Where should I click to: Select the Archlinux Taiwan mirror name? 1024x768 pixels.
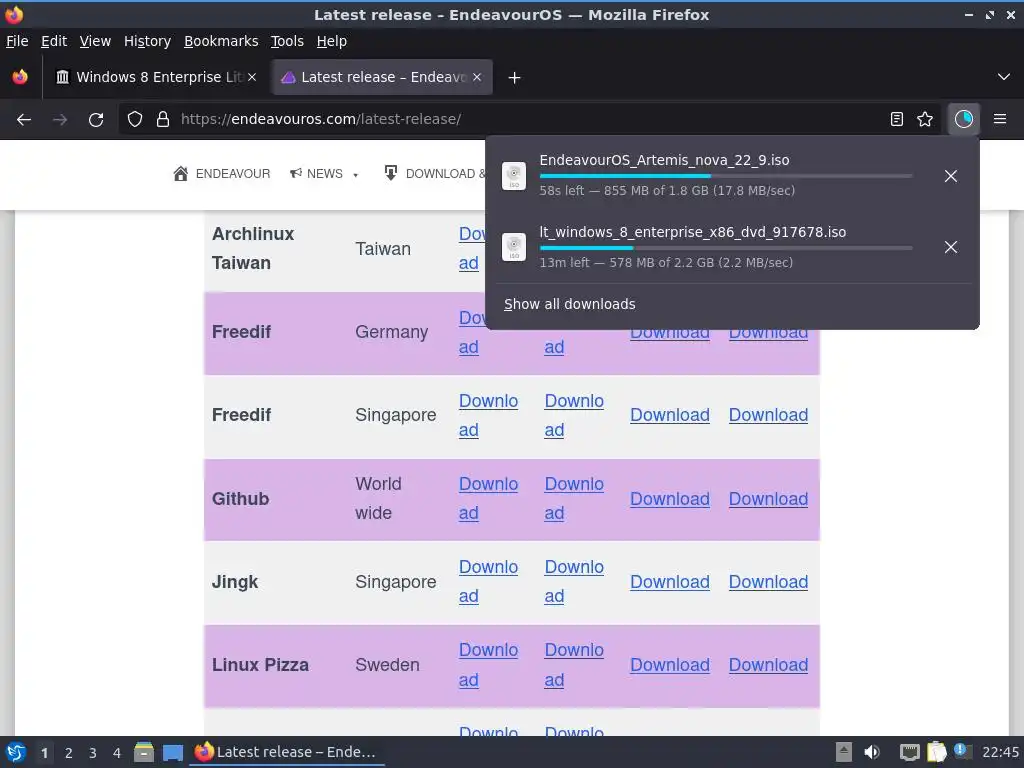(x=253, y=248)
